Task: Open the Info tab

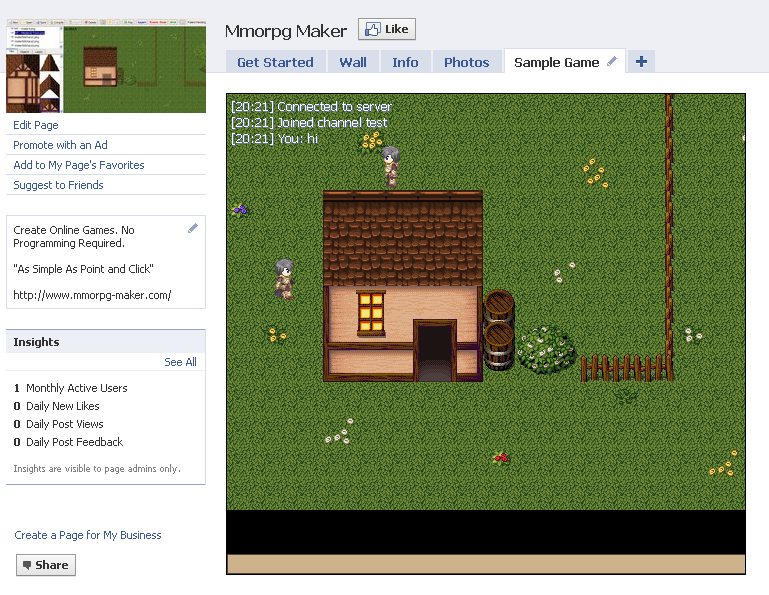Action: pos(405,62)
